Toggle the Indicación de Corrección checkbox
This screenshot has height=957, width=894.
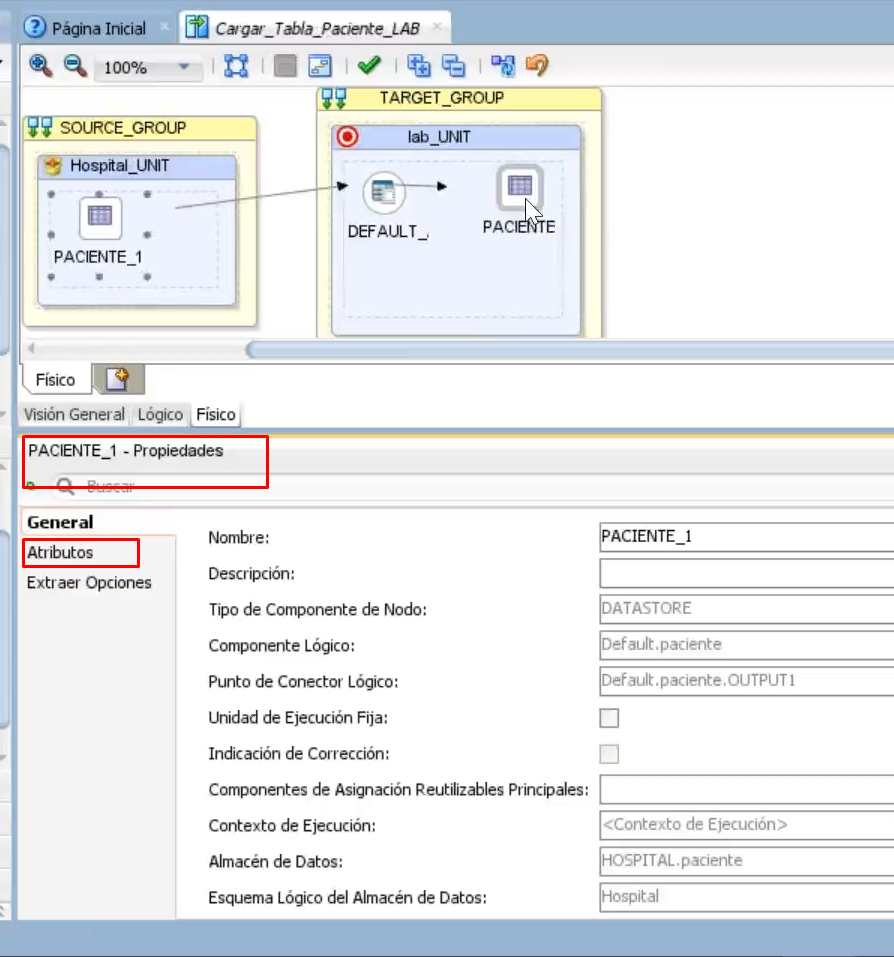tap(609, 754)
